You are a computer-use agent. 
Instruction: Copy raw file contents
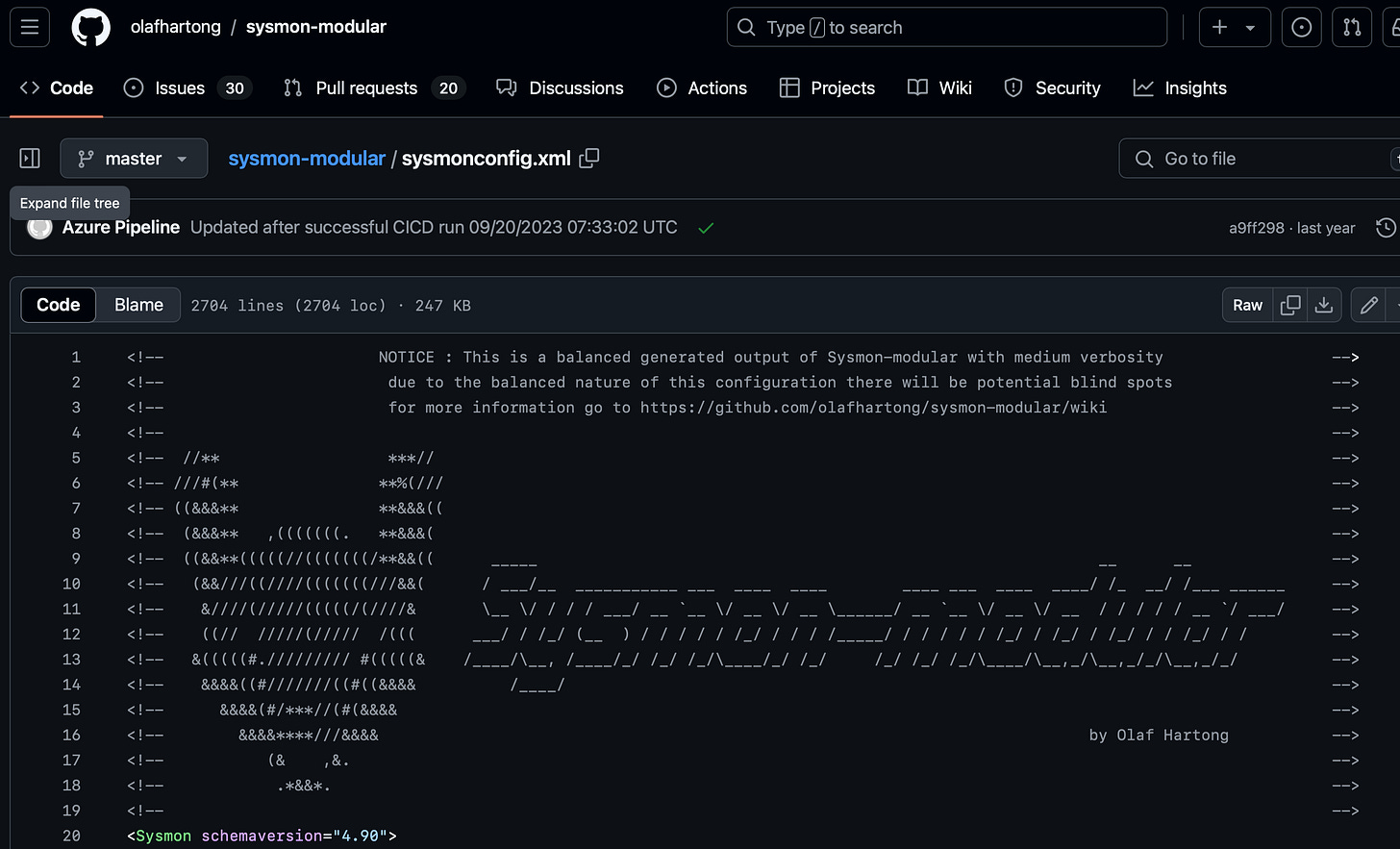pyautogui.click(x=1290, y=305)
